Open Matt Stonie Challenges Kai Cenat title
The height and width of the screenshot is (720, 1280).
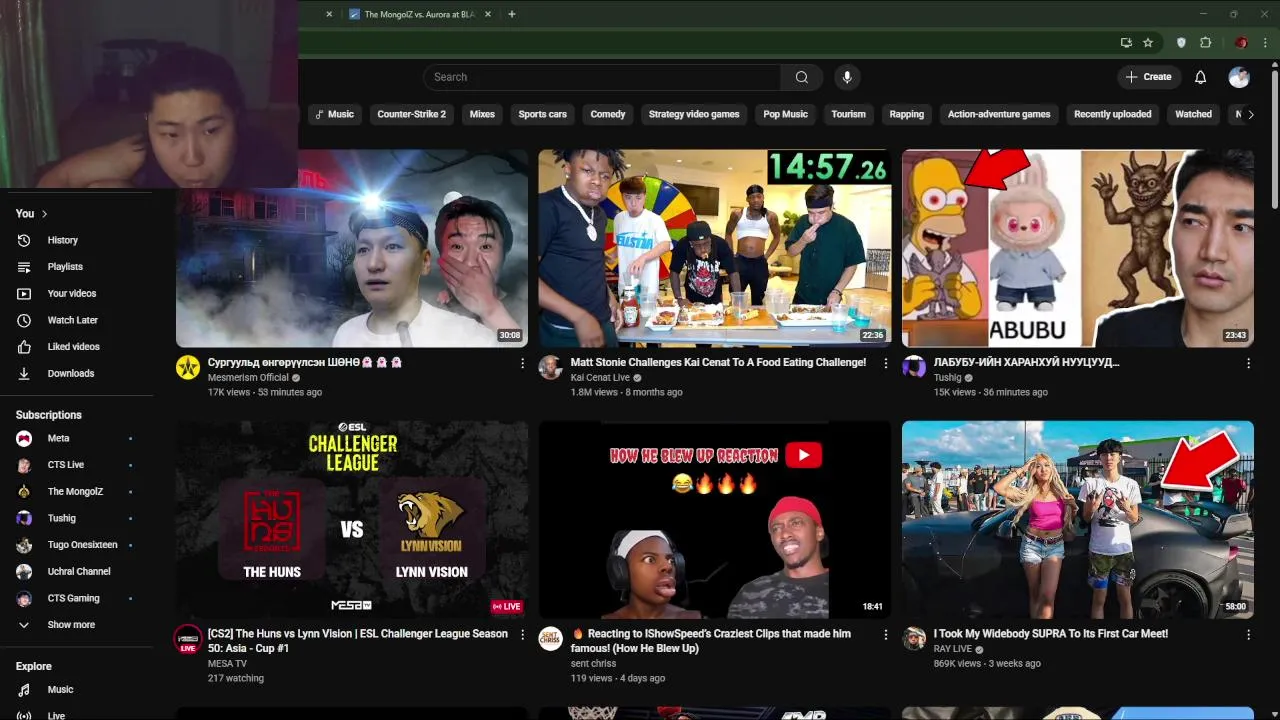(718, 363)
